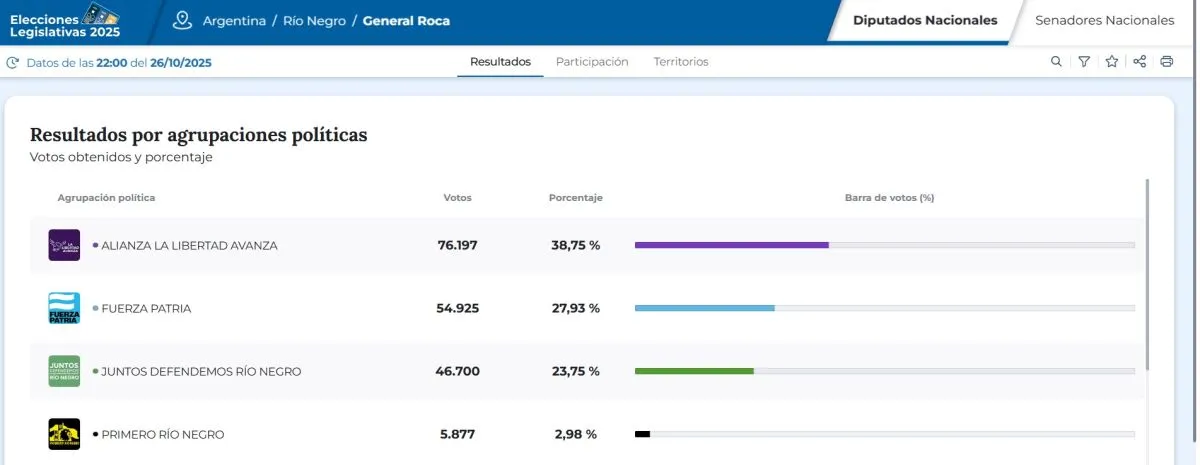Screen dimensions: 1200x465
Task: Switch to Senadores Nacionales tab
Action: [x=1104, y=20]
